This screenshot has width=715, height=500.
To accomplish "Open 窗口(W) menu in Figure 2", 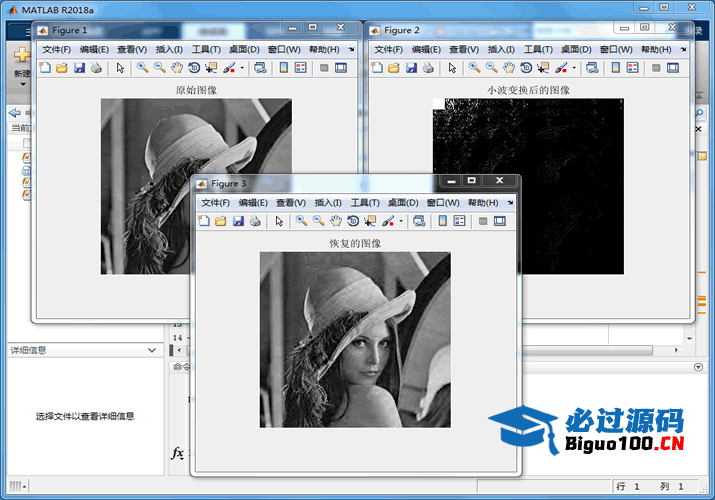I will (616, 49).
